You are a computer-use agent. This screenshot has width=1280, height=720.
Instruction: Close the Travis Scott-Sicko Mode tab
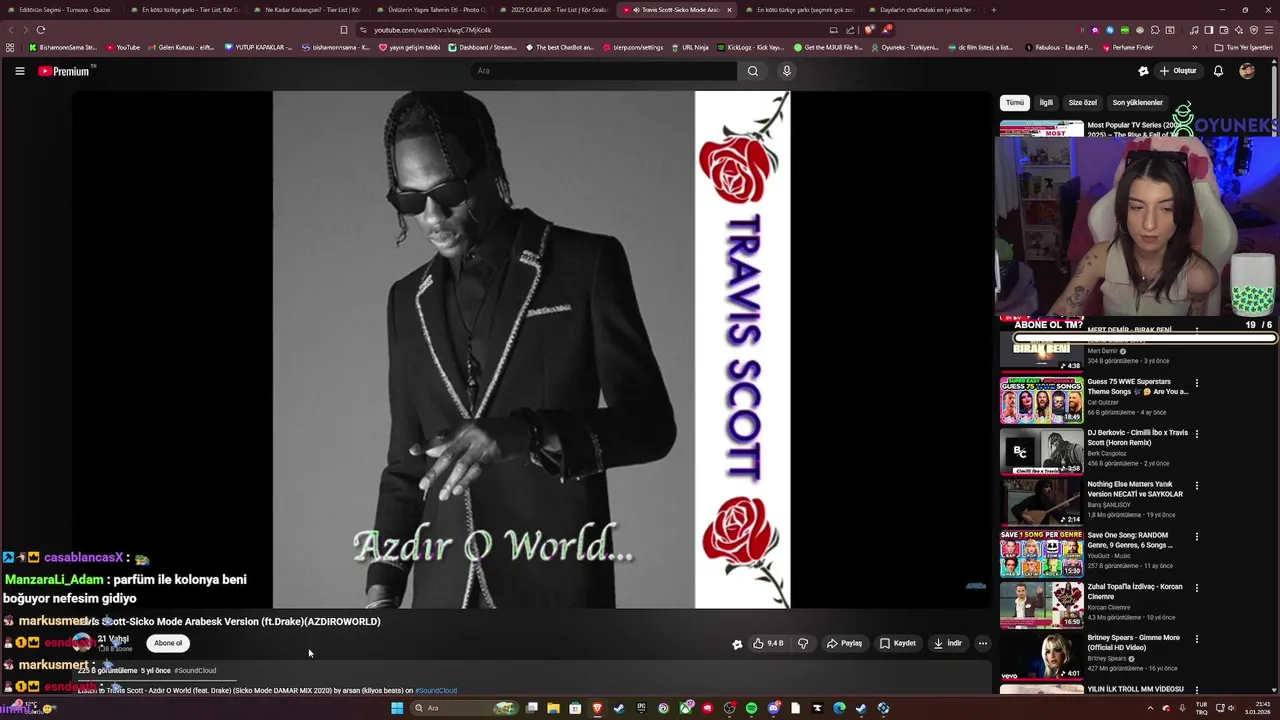[x=729, y=10]
